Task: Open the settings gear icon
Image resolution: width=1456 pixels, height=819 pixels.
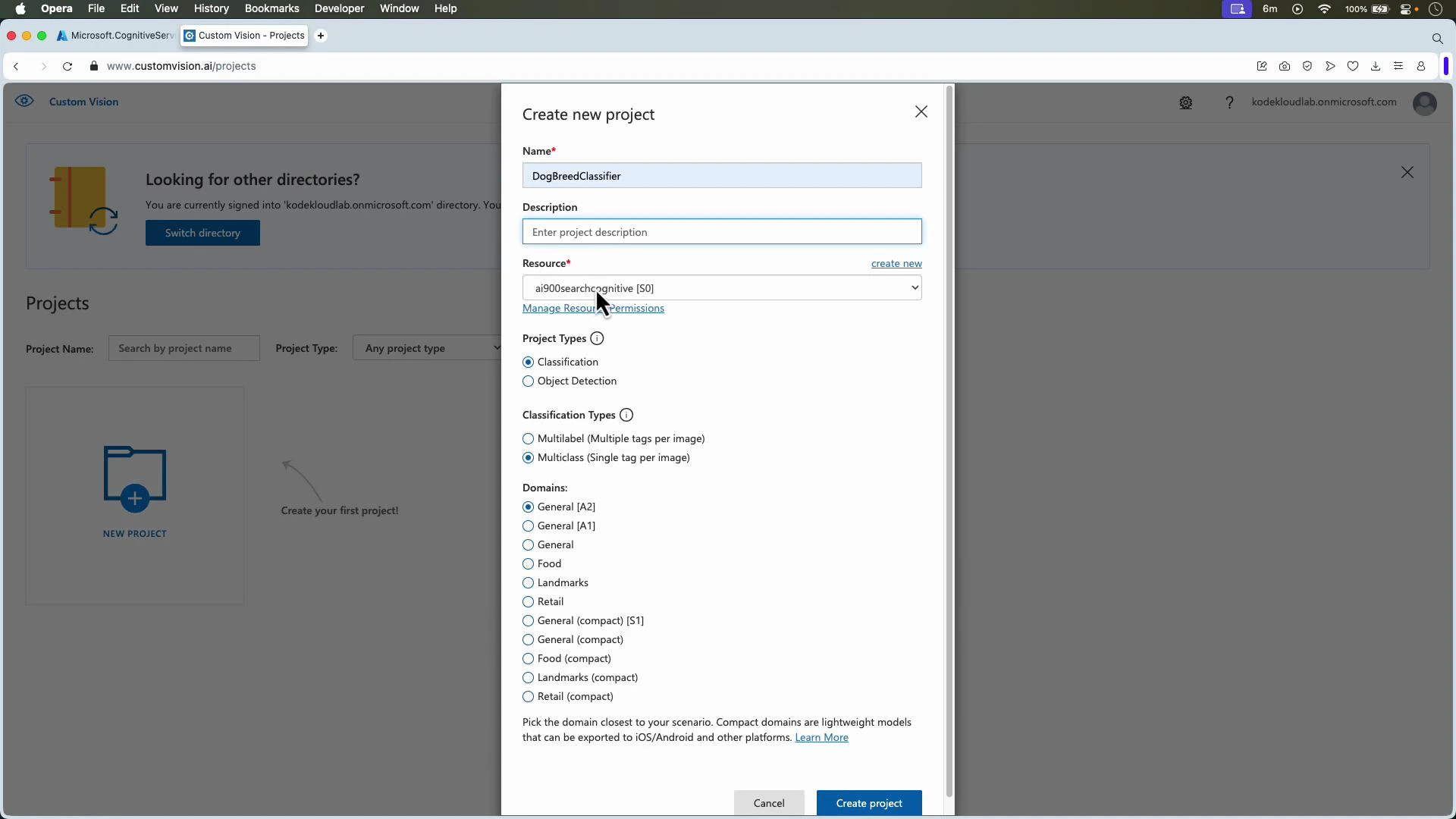Action: [x=1186, y=102]
